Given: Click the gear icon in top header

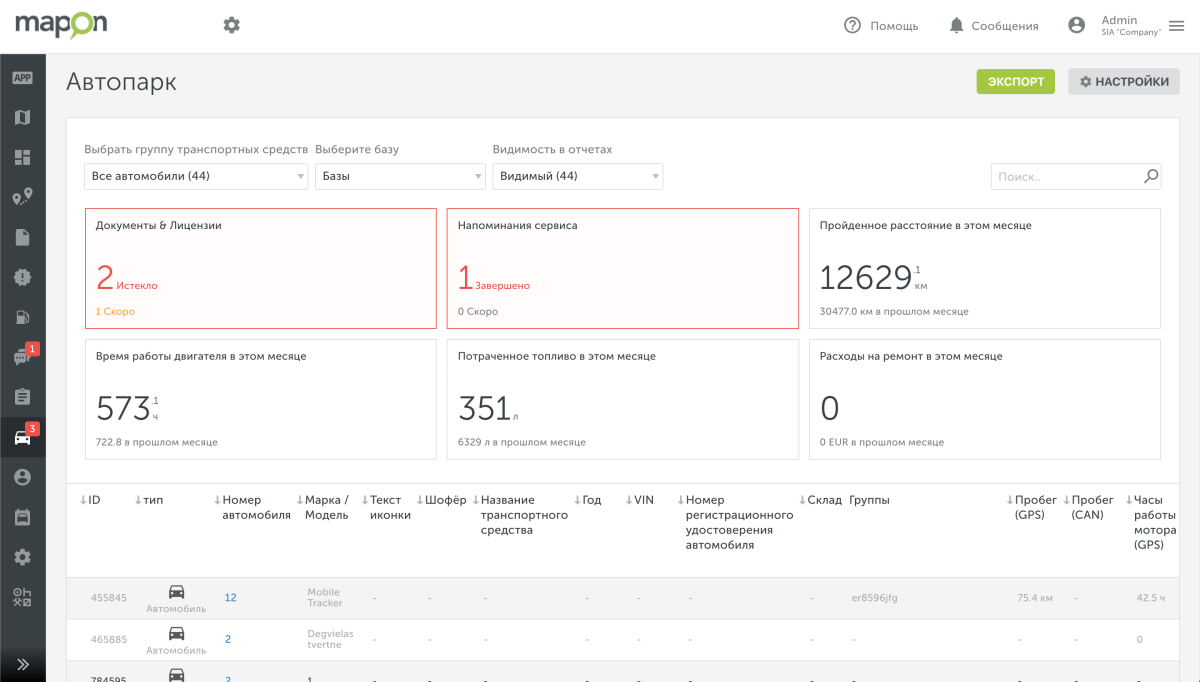Looking at the screenshot, I should 232,25.
